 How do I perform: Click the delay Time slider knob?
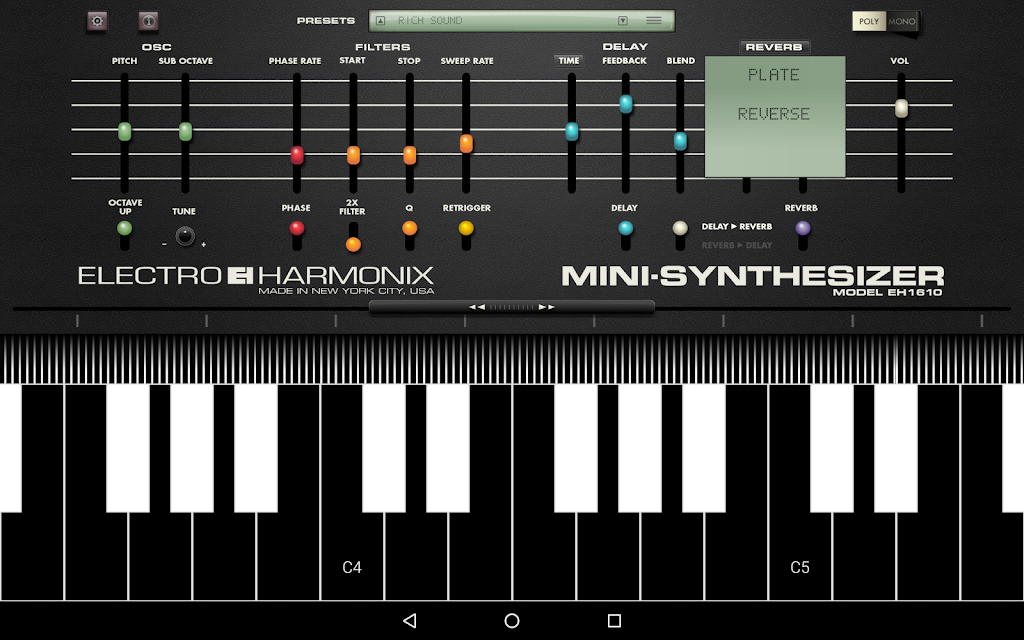[572, 131]
